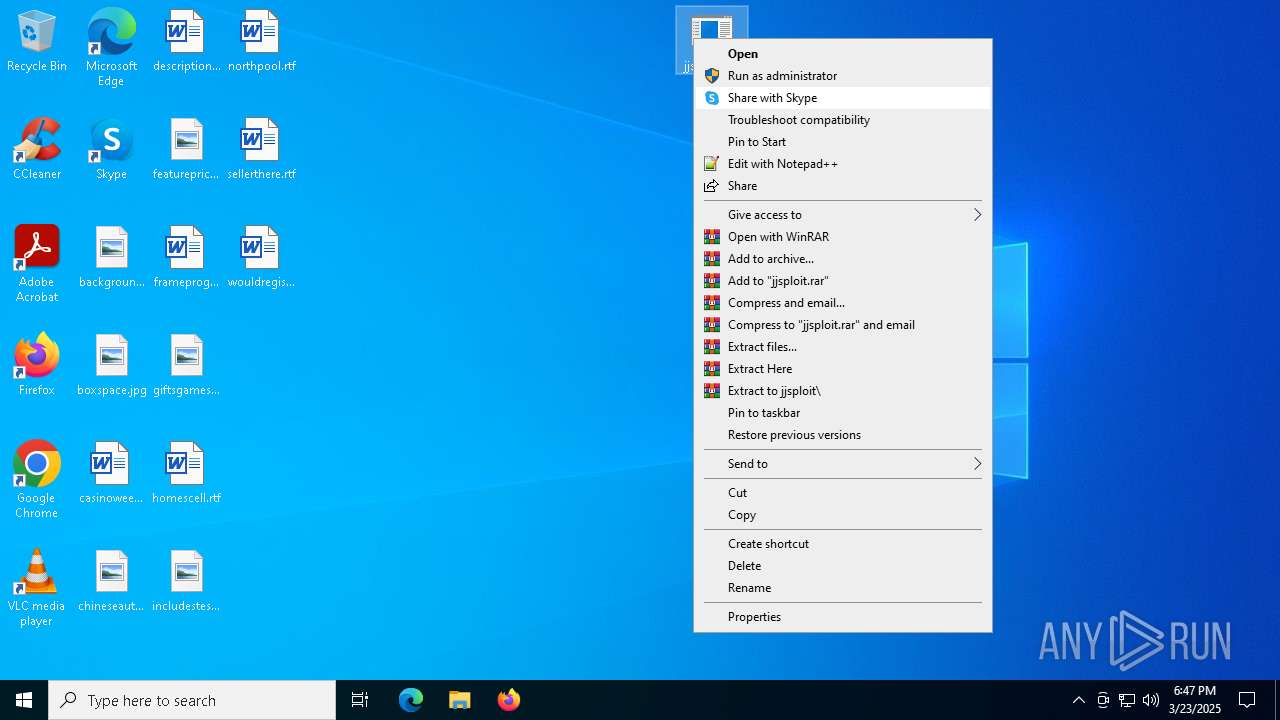Select the frameprog... document icon
This screenshot has height=720, width=1280.
click(186, 258)
